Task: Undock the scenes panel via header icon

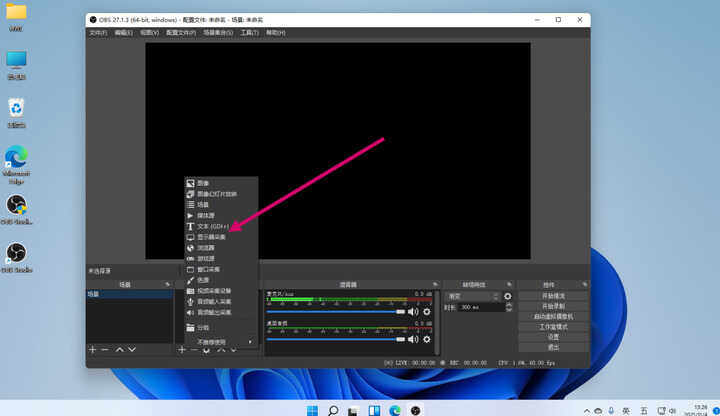Action: (x=167, y=285)
